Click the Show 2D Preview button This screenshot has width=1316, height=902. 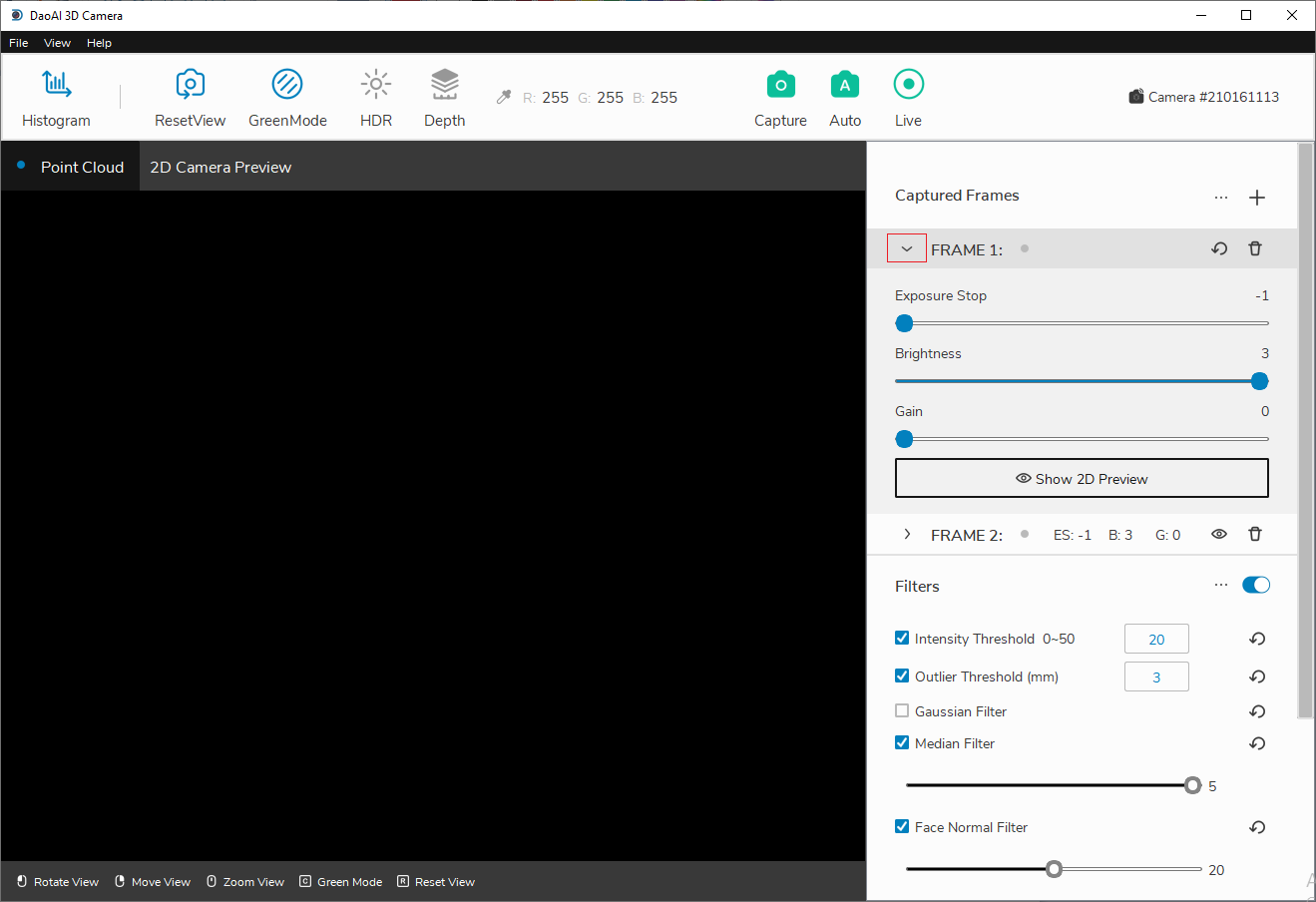coord(1082,478)
